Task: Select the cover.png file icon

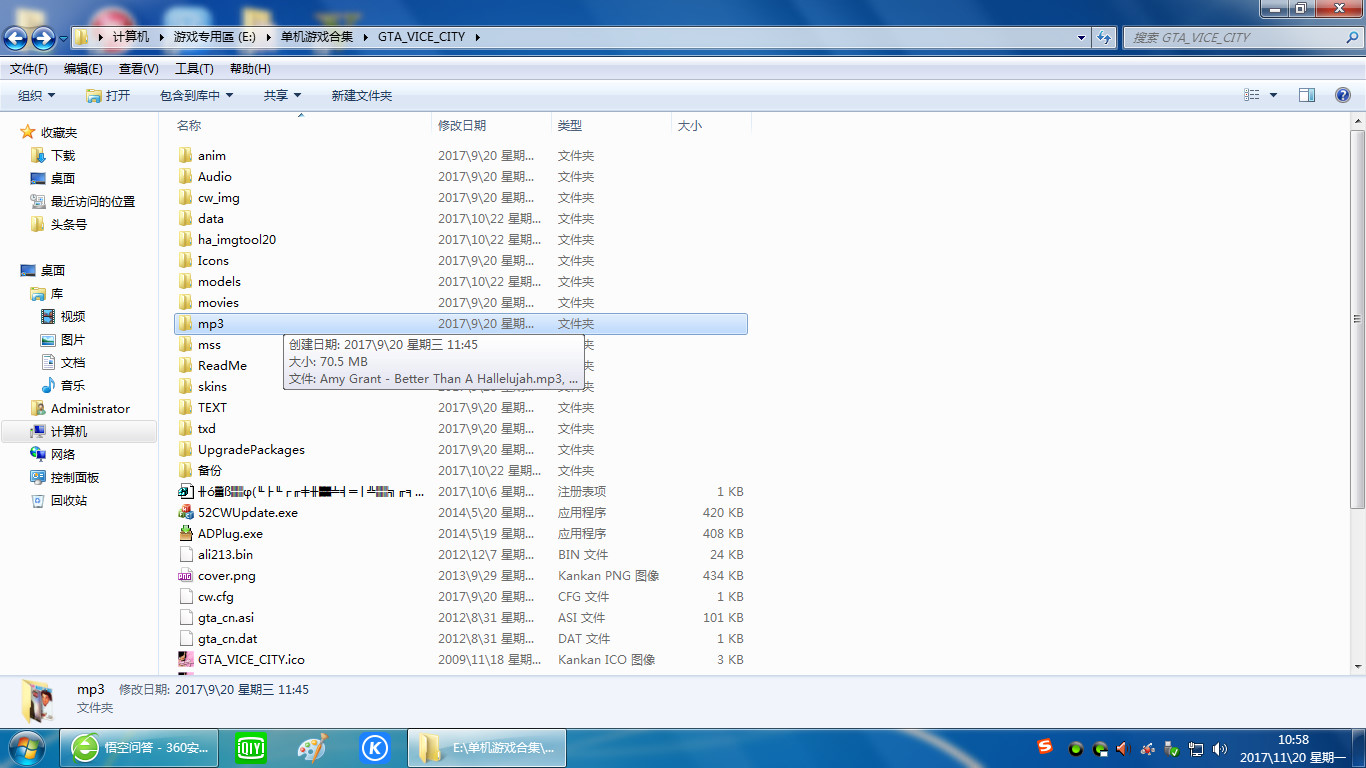Action: click(x=185, y=575)
